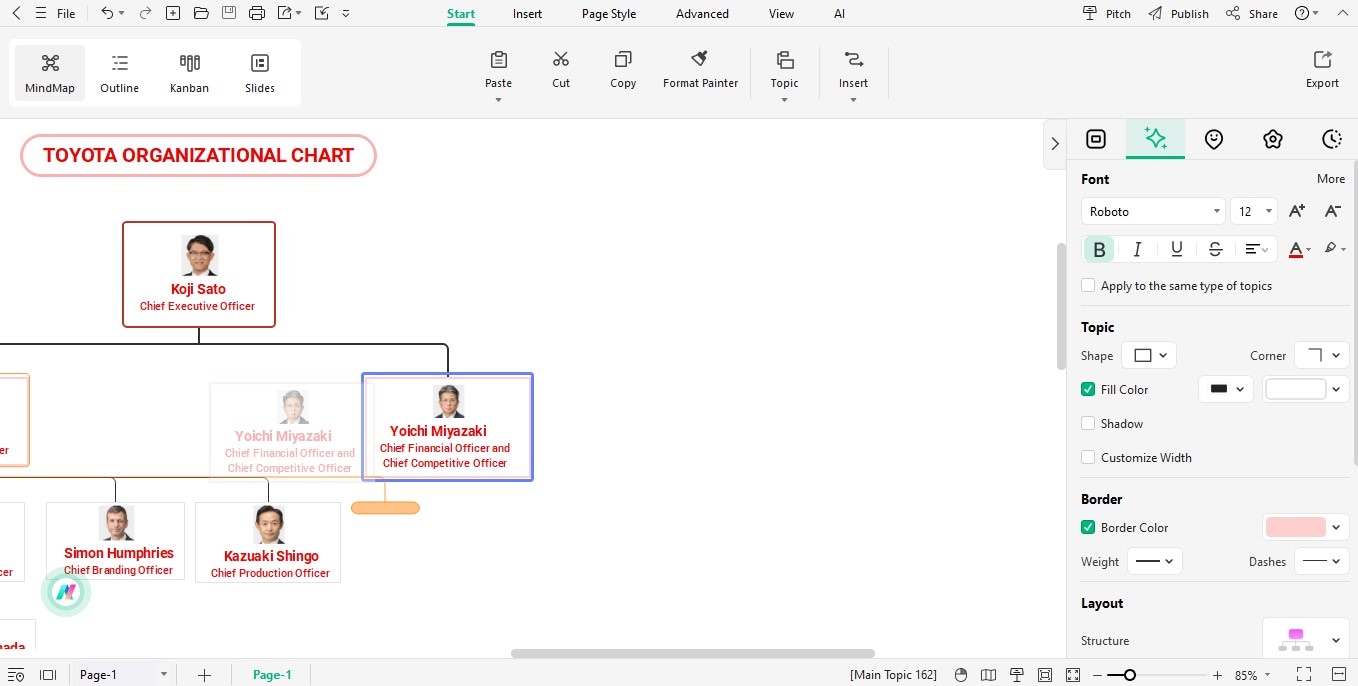Click the New file plus icon
The height and width of the screenshot is (686, 1358).
point(173,13)
